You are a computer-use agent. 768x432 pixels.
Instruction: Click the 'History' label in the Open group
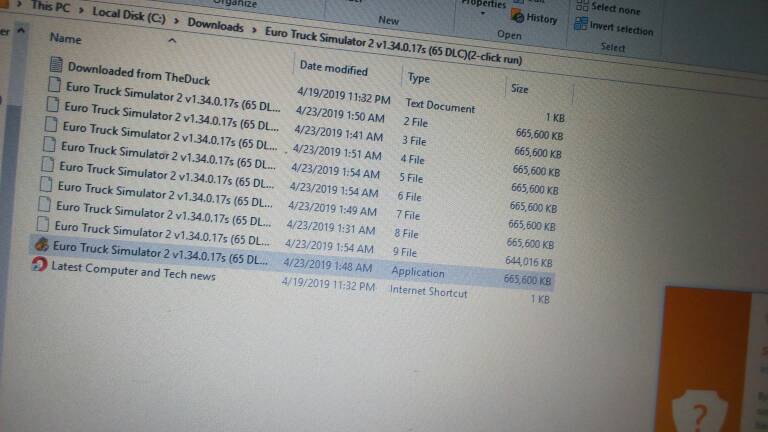coord(542,19)
